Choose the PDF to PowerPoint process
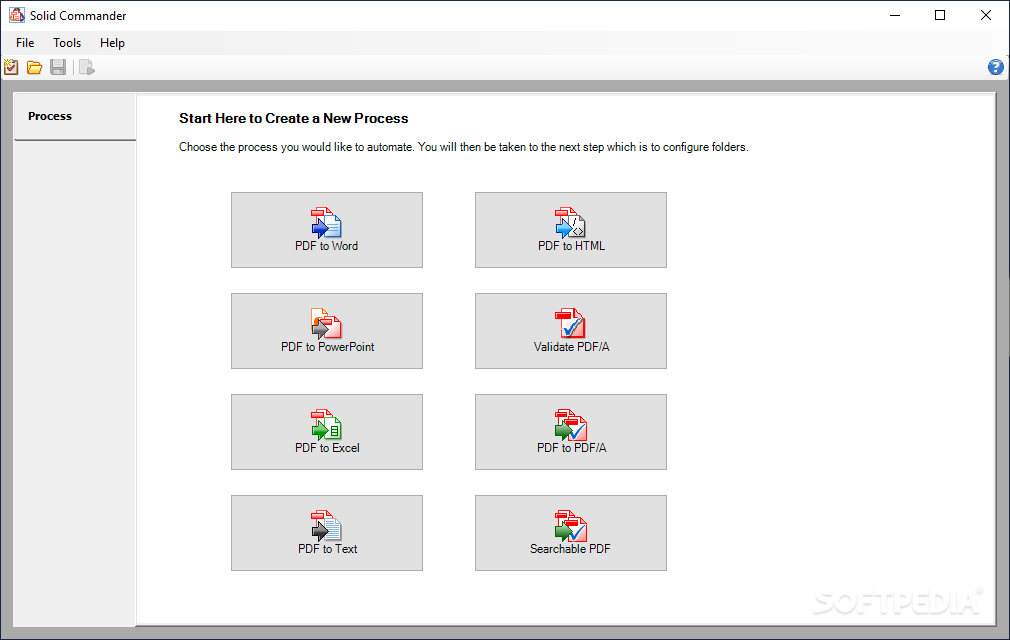This screenshot has width=1010, height=640. tap(327, 331)
